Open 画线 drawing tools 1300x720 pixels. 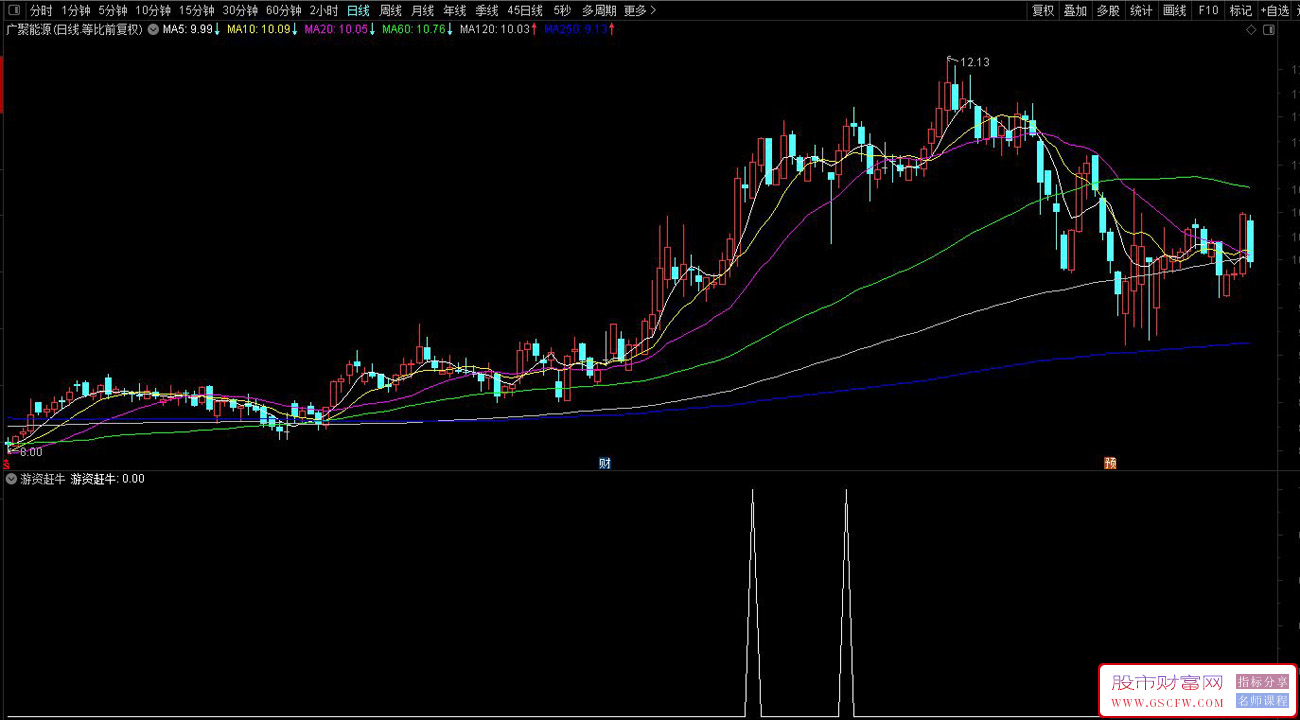[1174, 11]
